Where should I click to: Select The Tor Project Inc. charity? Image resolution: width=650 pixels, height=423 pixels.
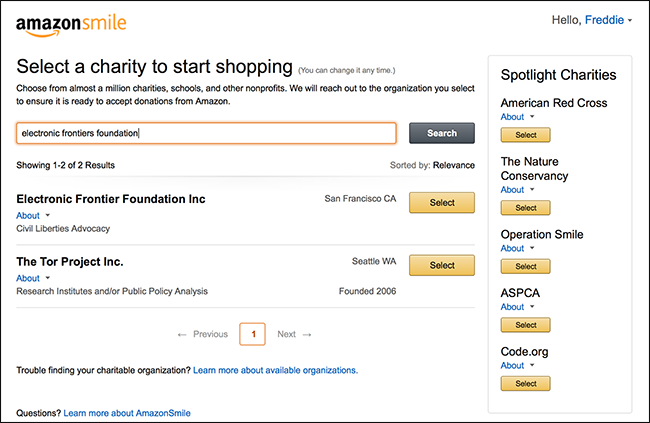coord(441,265)
